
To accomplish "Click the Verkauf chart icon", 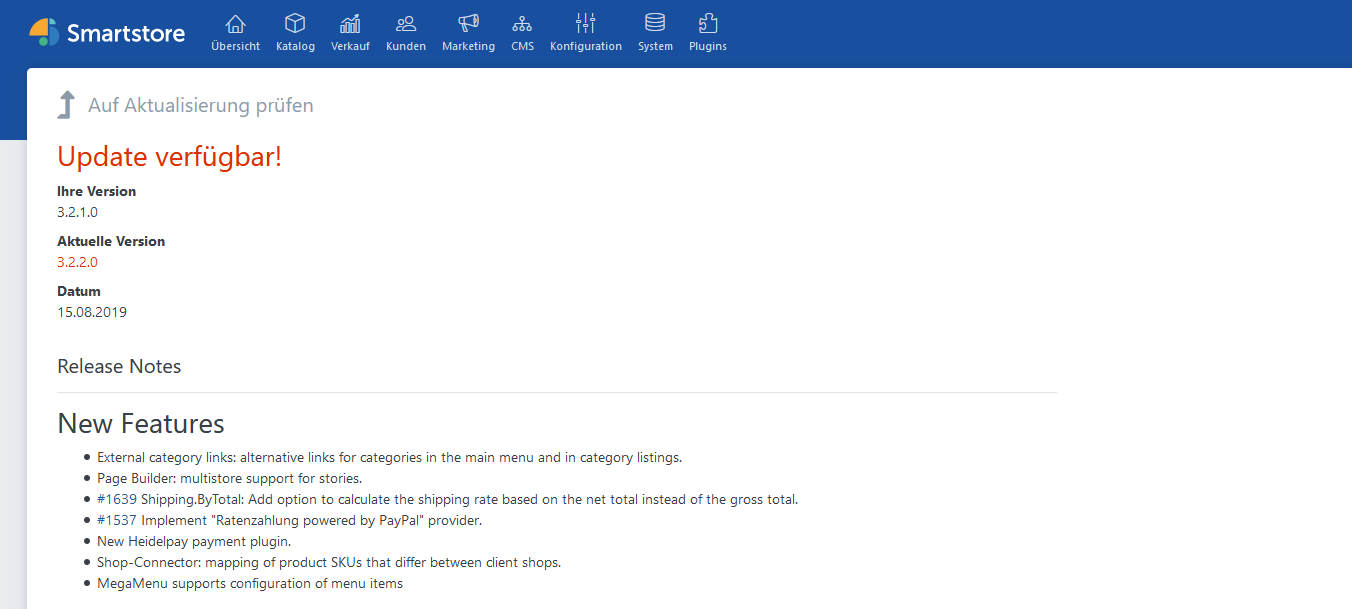I will pyautogui.click(x=350, y=24).
